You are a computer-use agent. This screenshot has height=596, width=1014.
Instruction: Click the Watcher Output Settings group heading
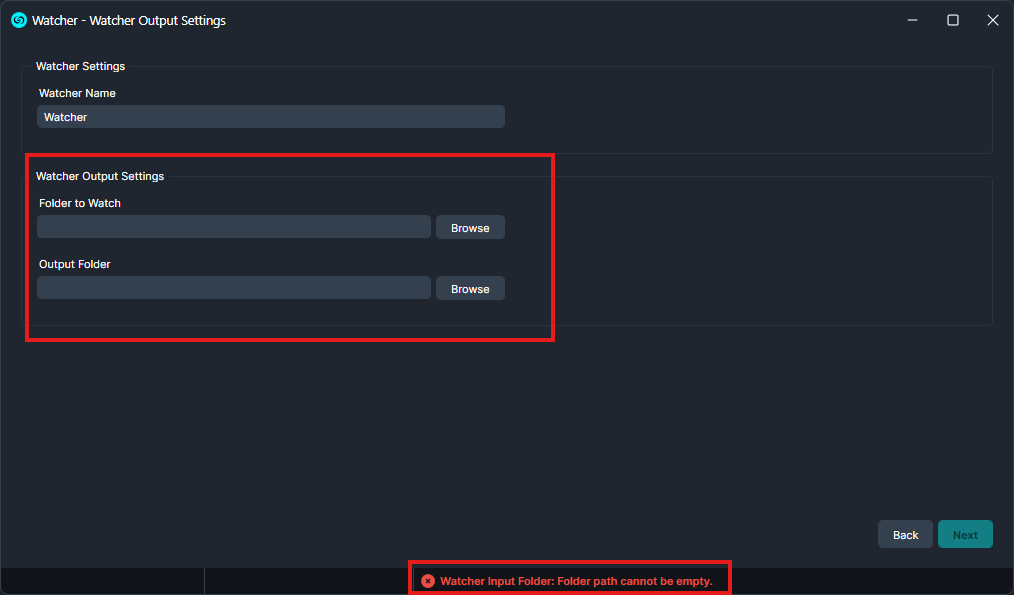coord(100,176)
